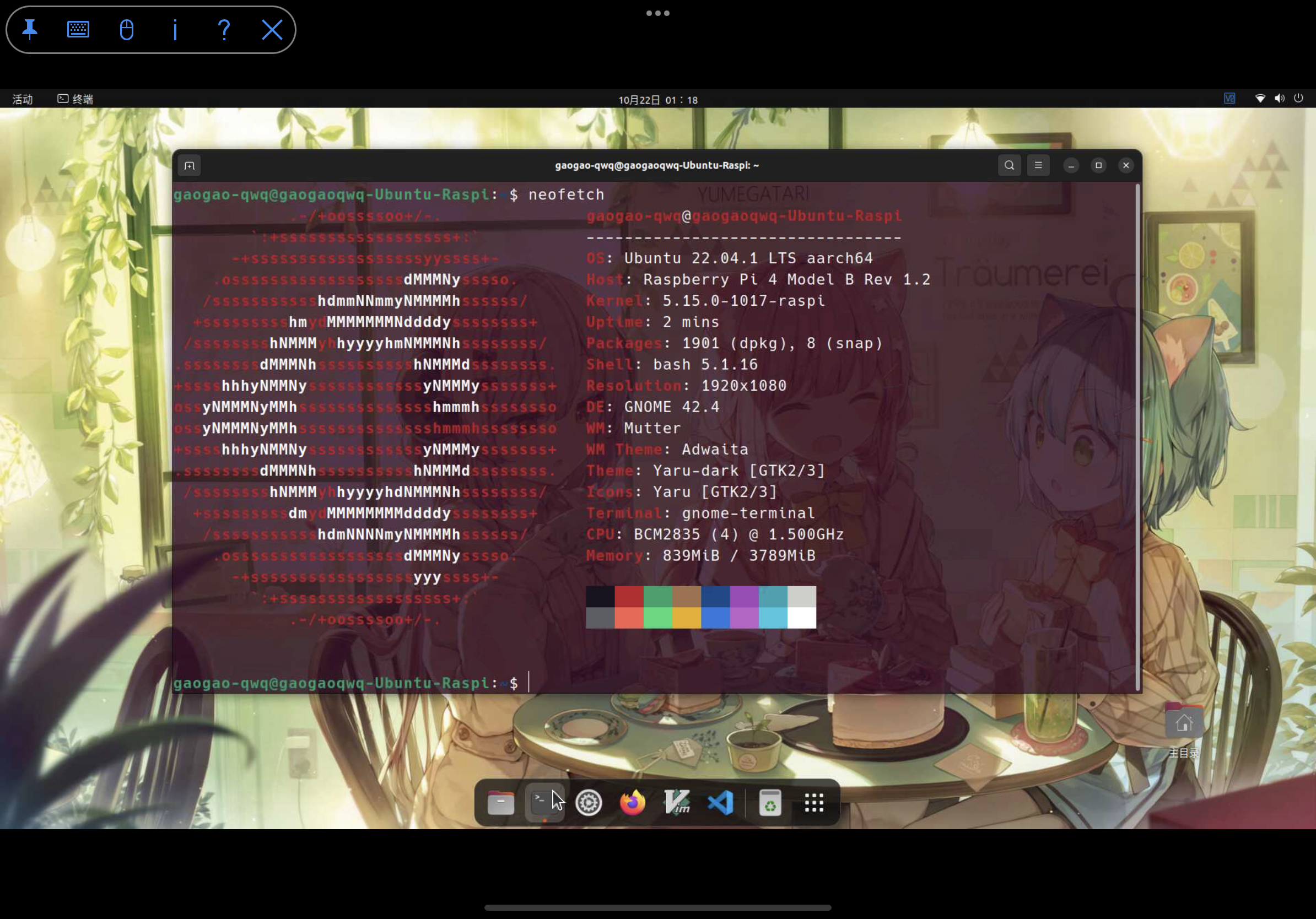Open the power icon system menu
This screenshot has height=919, width=1316.
click(1299, 99)
